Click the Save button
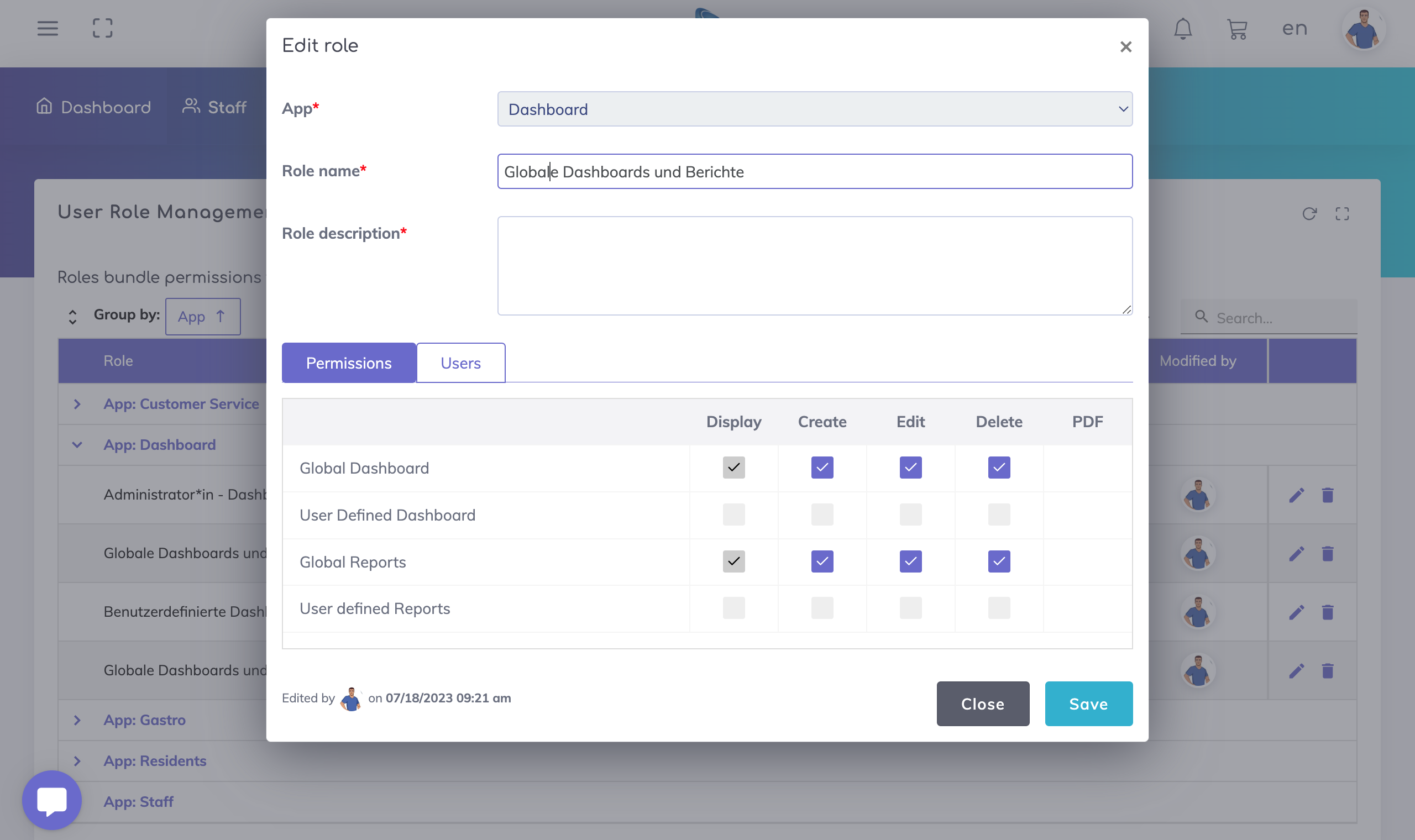The width and height of the screenshot is (1415, 840). pyautogui.click(x=1088, y=704)
